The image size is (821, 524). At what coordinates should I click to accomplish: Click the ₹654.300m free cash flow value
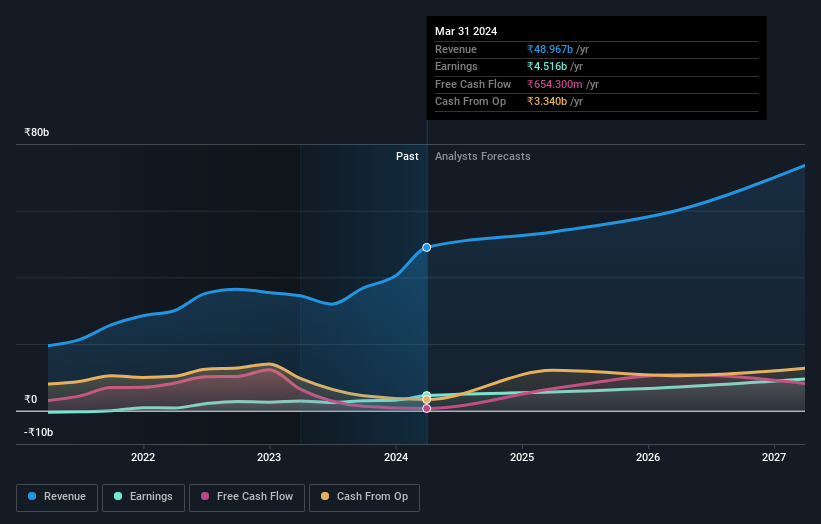click(x=554, y=84)
